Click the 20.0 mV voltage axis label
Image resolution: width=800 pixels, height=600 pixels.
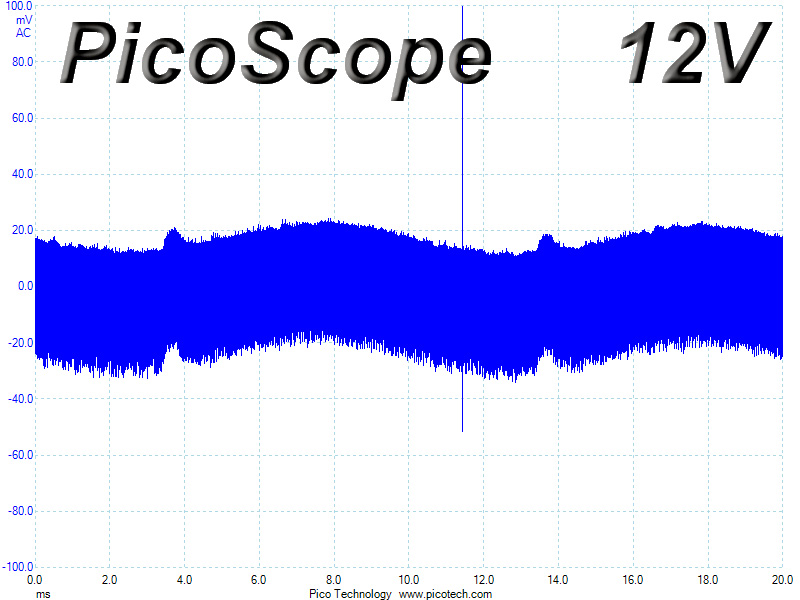tap(22, 230)
